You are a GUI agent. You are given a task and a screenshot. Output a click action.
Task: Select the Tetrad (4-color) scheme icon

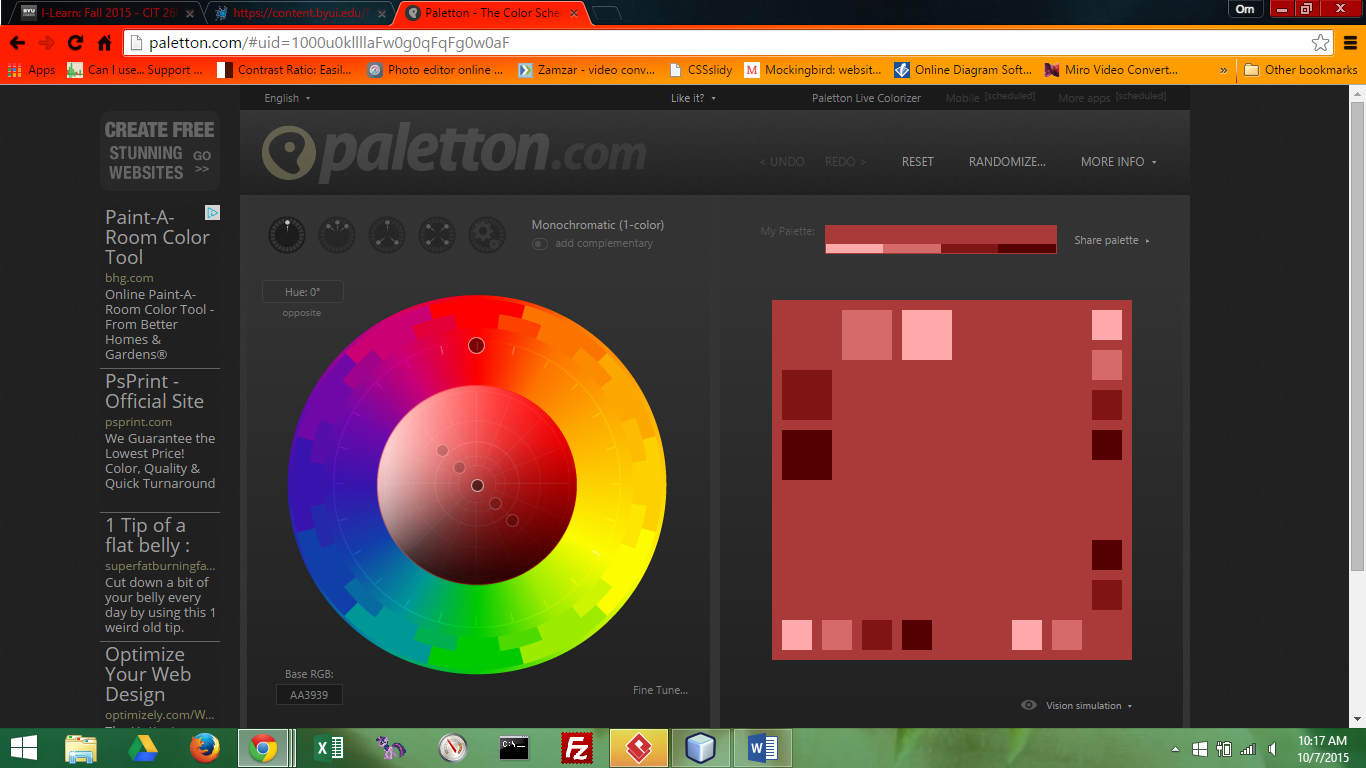[437, 235]
